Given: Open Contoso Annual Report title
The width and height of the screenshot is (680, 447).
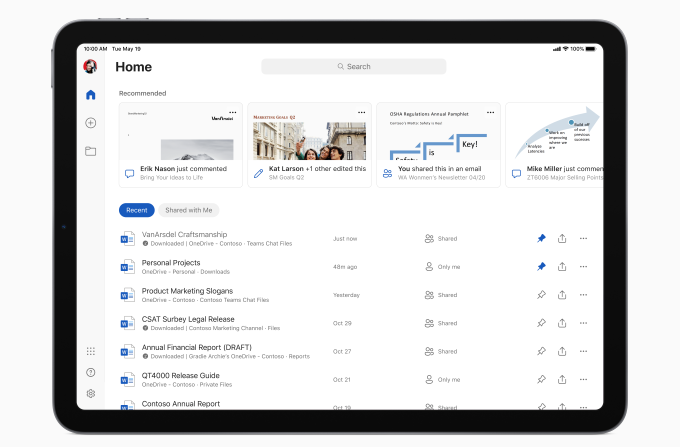Looking at the screenshot, I should pos(181,403).
